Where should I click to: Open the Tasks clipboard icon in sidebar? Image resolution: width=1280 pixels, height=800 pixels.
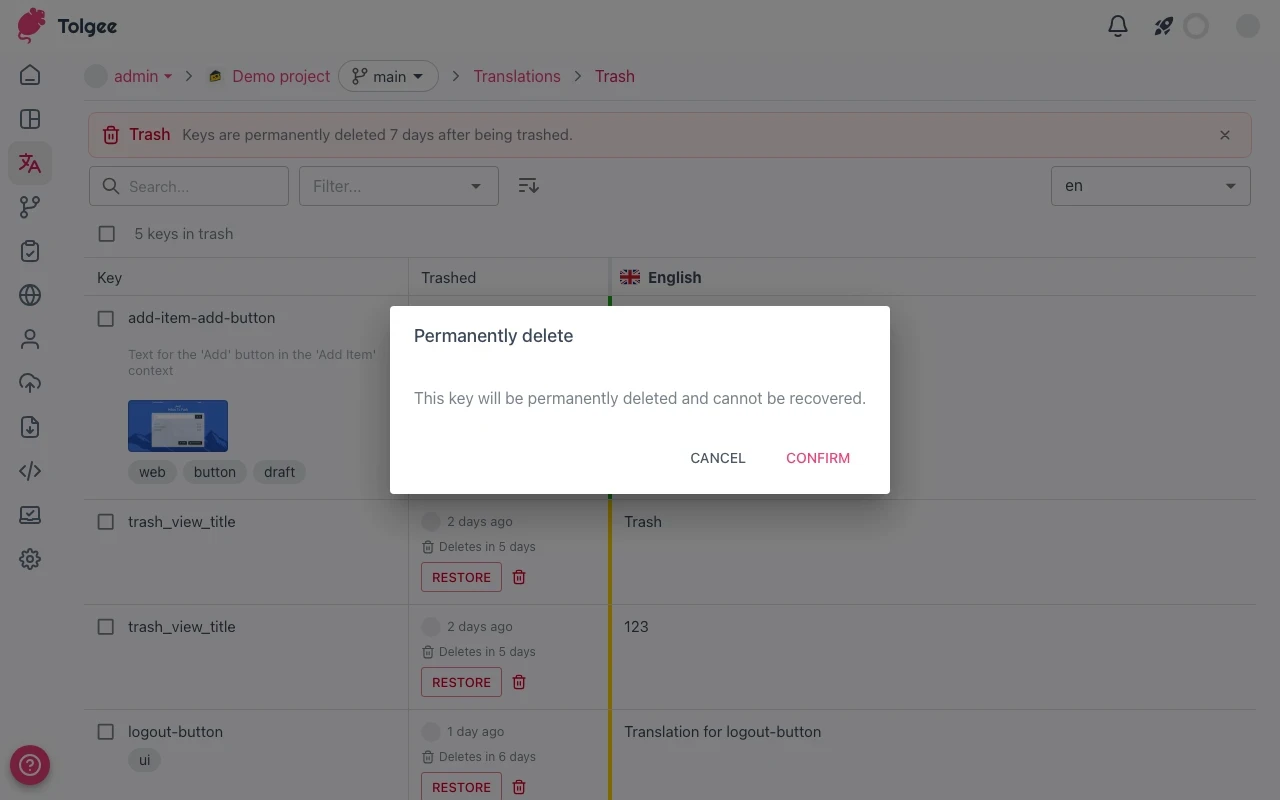tap(30, 251)
